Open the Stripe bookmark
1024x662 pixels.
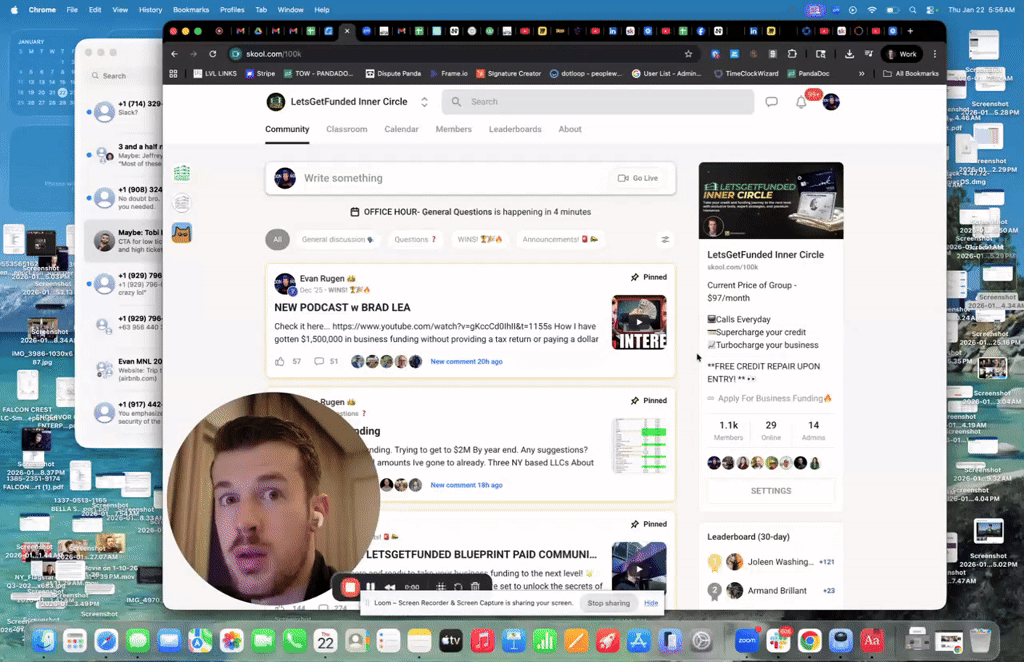pos(260,74)
